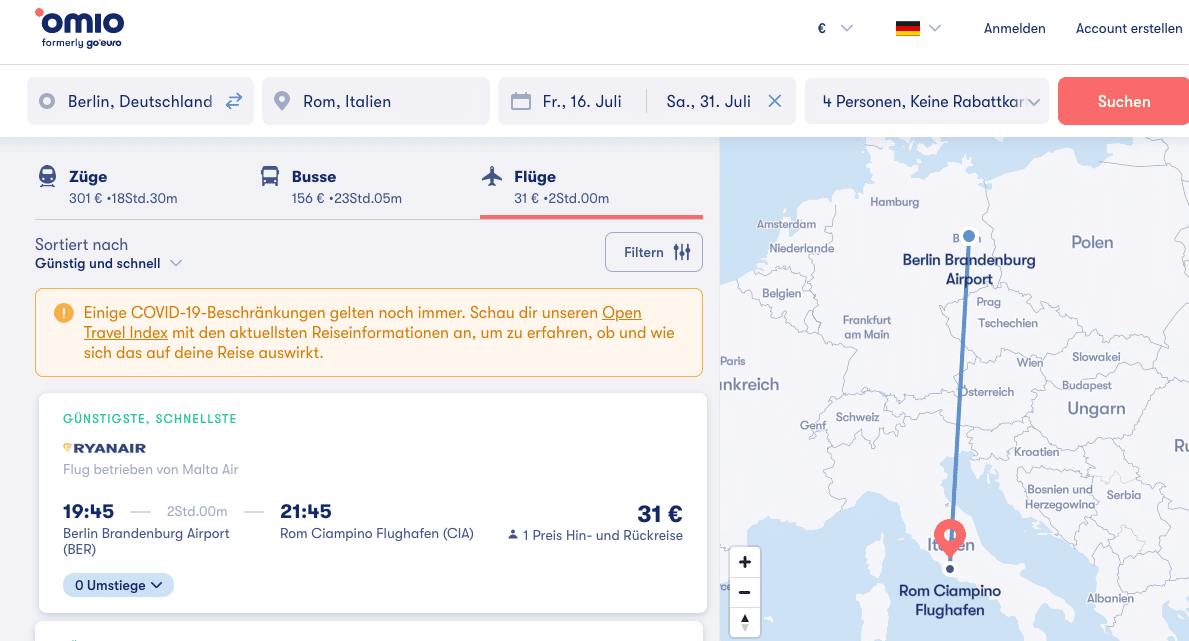Click the Ungarn label on the map
Image resolution: width=1189 pixels, height=641 pixels.
point(1096,409)
